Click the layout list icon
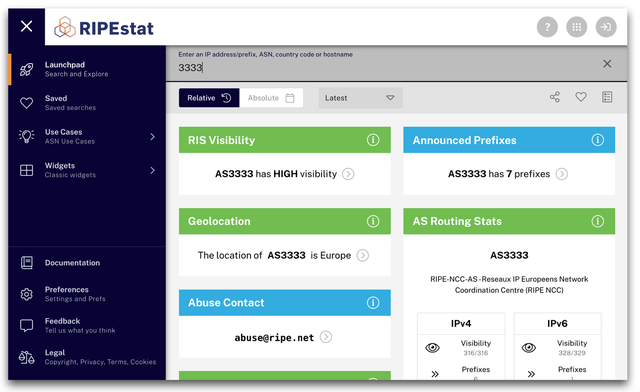Viewport: 640px width, 392px height. pyautogui.click(x=607, y=97)
